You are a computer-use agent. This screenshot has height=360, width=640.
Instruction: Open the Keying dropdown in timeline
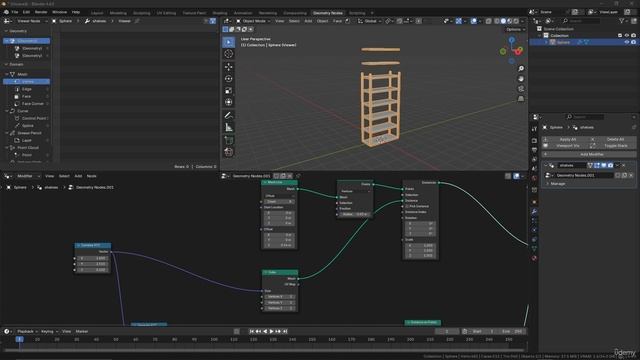point(49,331)
